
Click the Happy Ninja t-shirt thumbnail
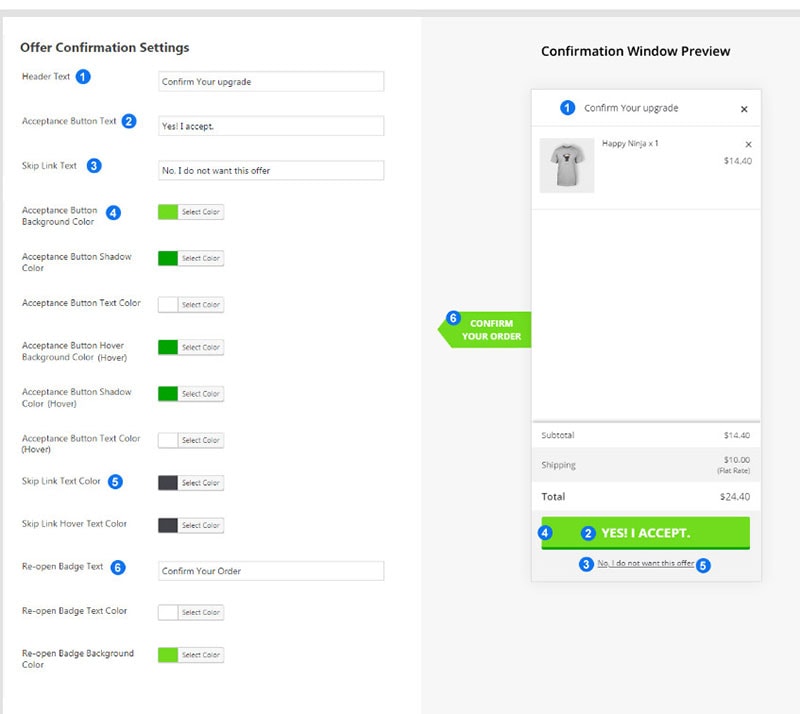567,165
